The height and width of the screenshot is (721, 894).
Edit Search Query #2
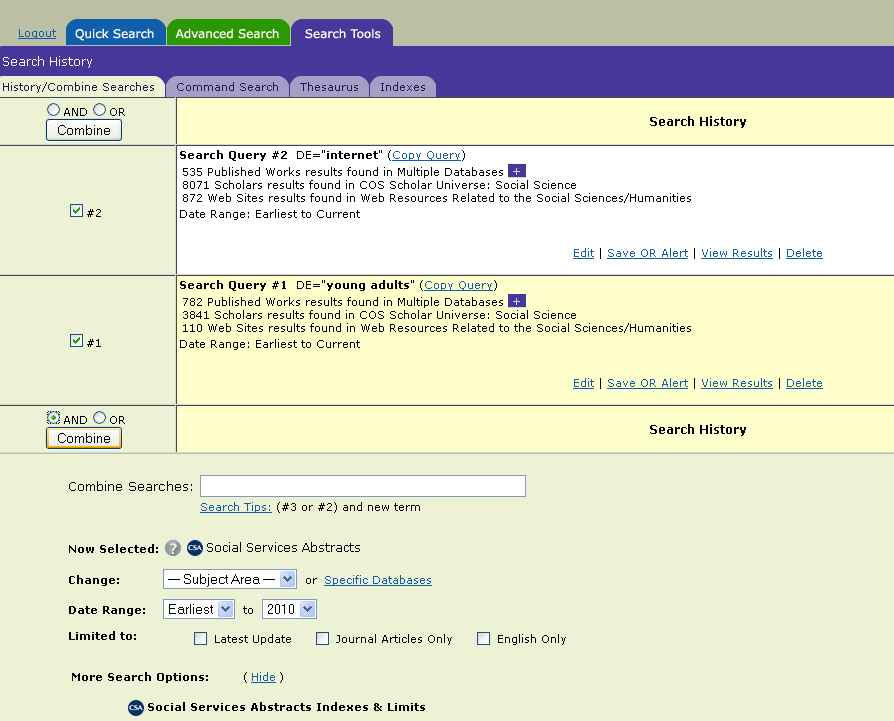(583, 253)
